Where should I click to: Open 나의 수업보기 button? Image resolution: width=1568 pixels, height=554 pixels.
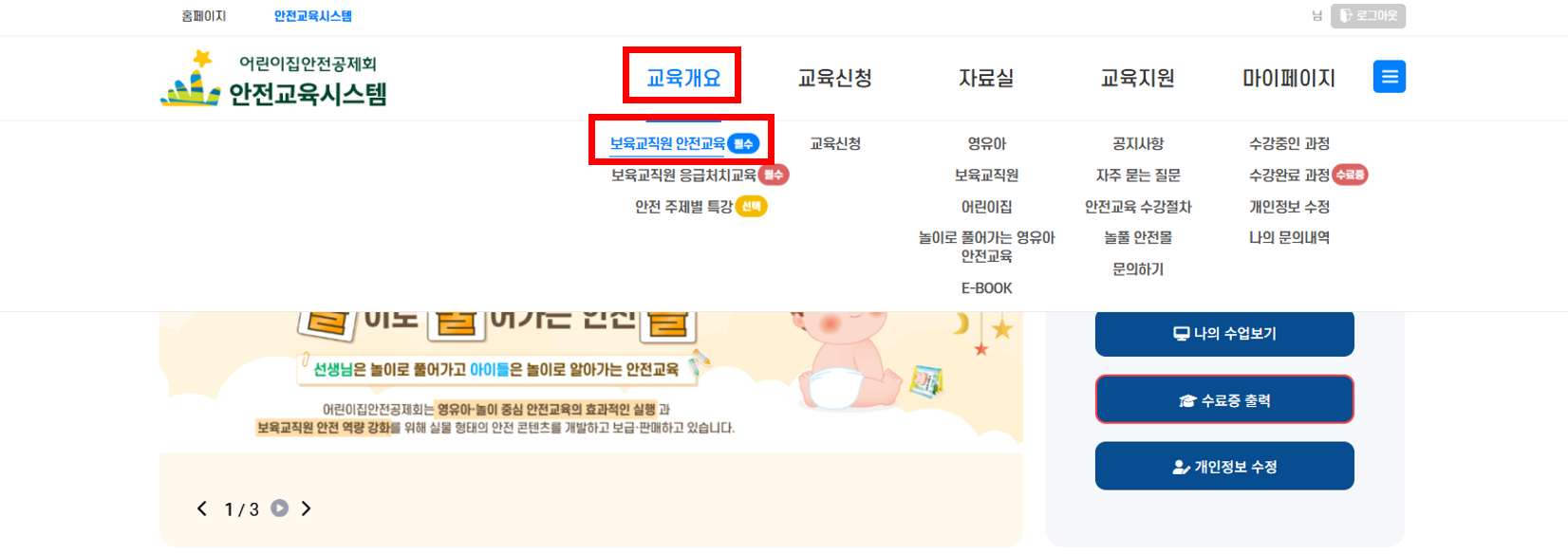tap(1224, 333)
